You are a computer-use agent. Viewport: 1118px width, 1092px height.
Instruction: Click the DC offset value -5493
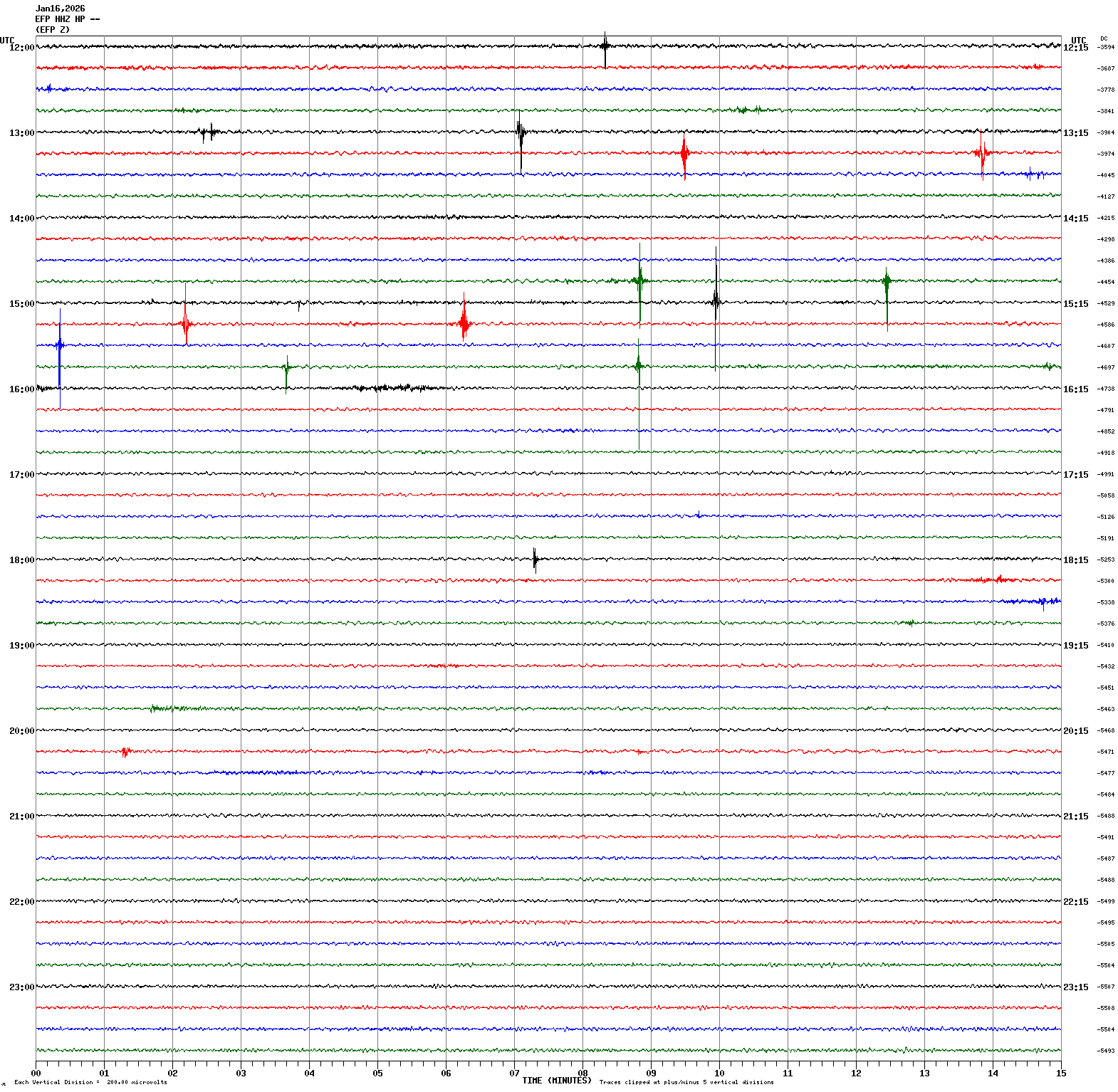tap(1106, 1051)
